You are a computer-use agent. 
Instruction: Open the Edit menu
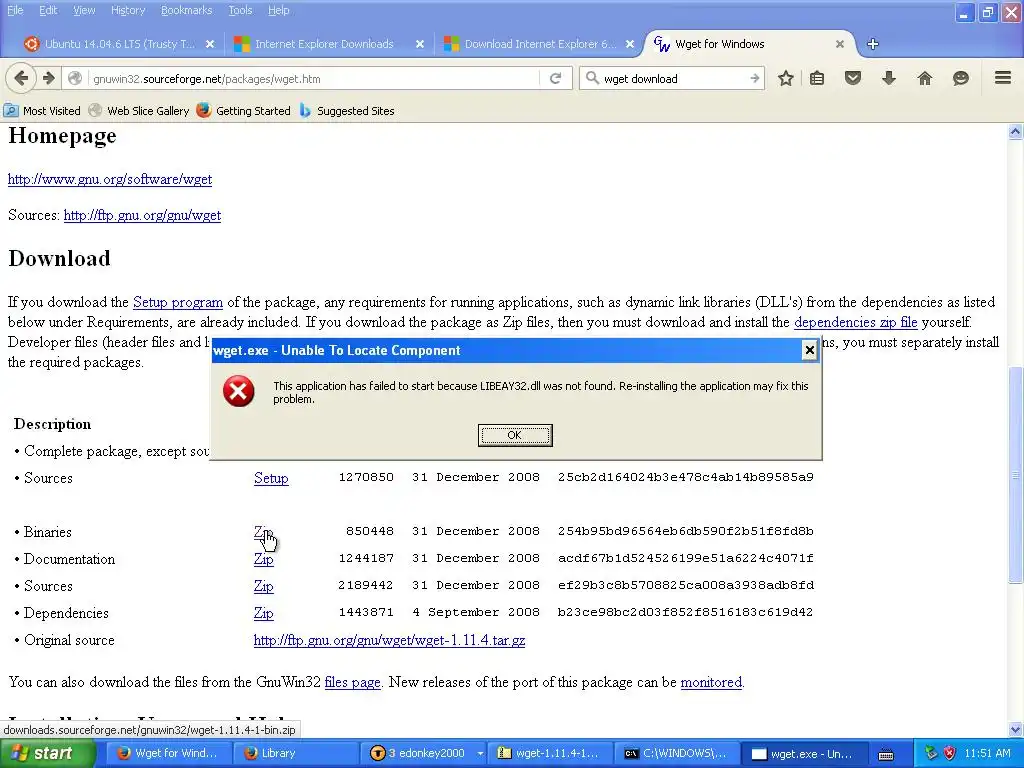point(48,10)
